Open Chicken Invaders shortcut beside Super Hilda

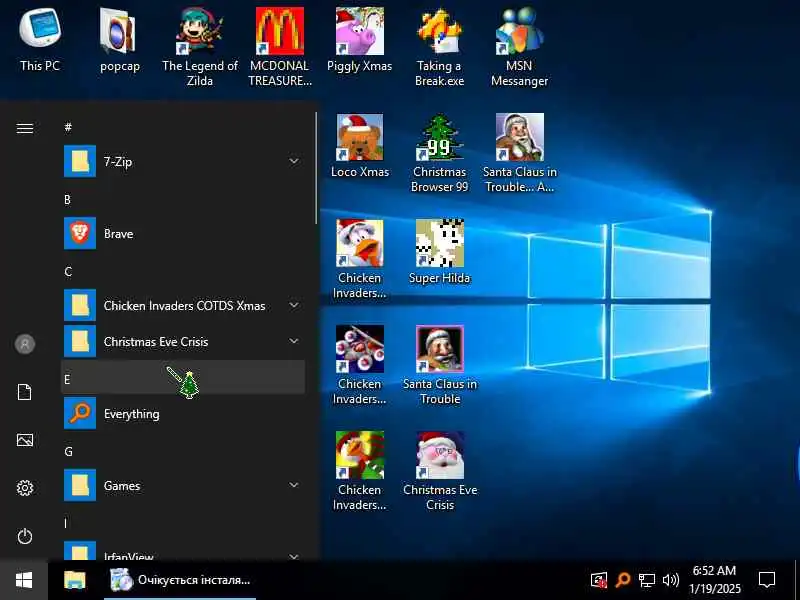click(360, 258)
